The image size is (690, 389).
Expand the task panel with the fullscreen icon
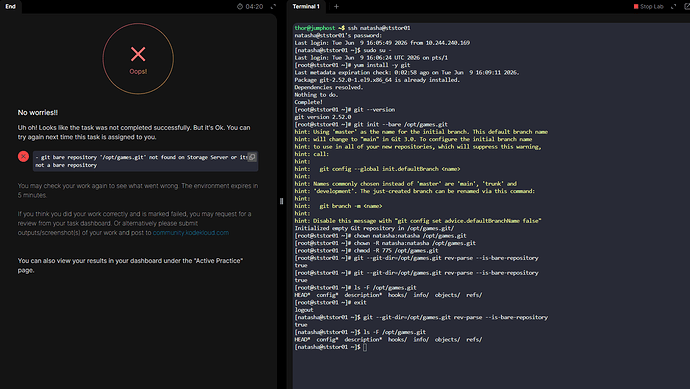(x=273, y=6)
